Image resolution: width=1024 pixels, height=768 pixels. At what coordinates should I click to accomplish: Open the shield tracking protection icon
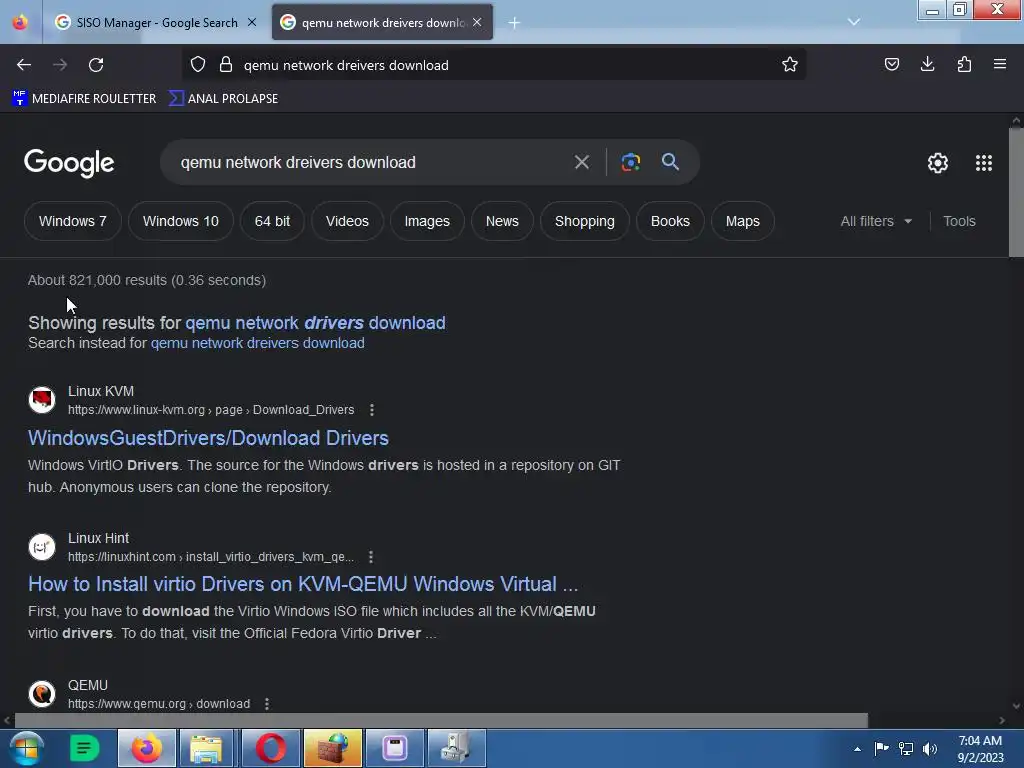point(198,65)
